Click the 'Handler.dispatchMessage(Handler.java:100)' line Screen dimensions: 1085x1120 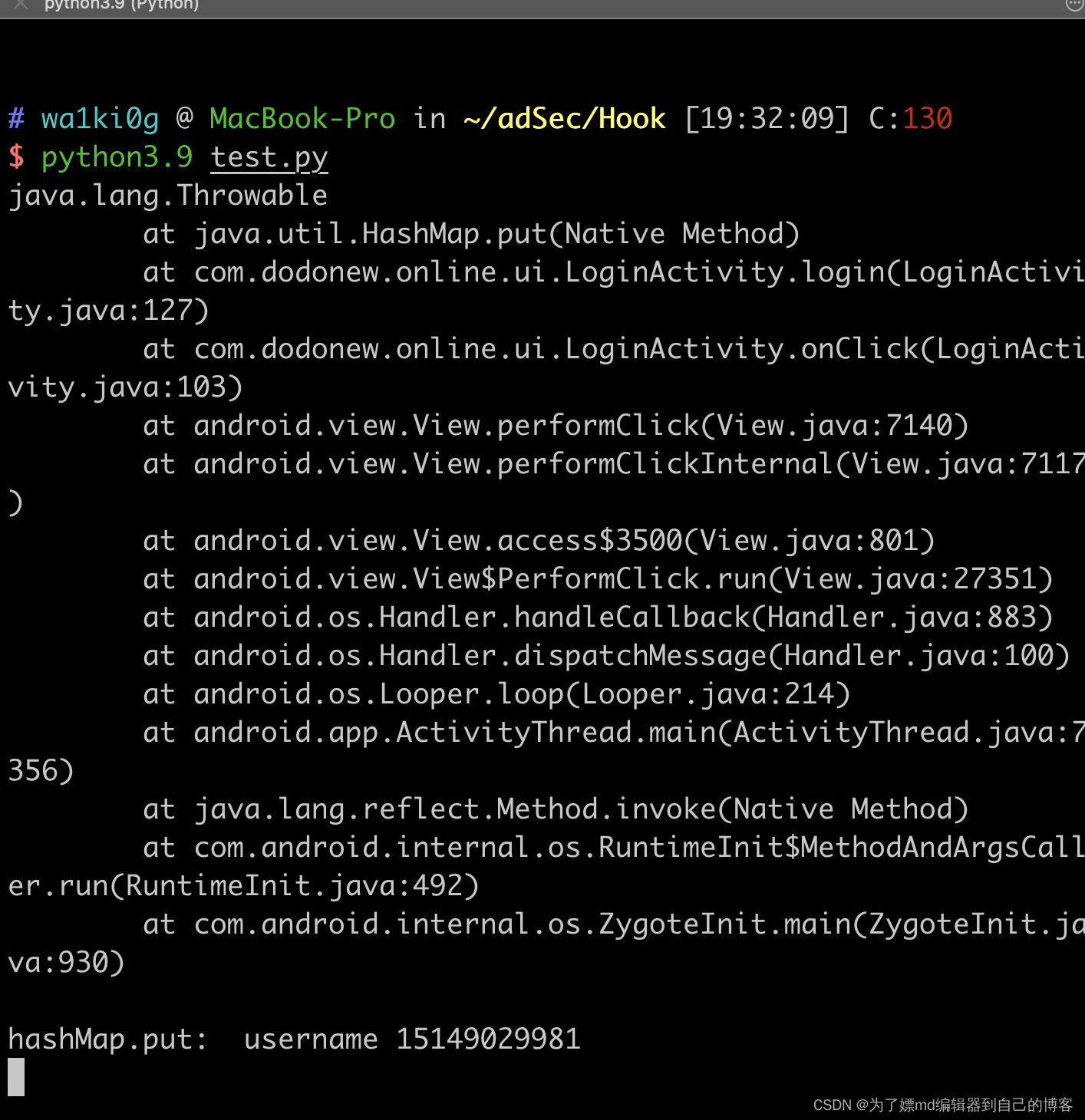(607, 656)
